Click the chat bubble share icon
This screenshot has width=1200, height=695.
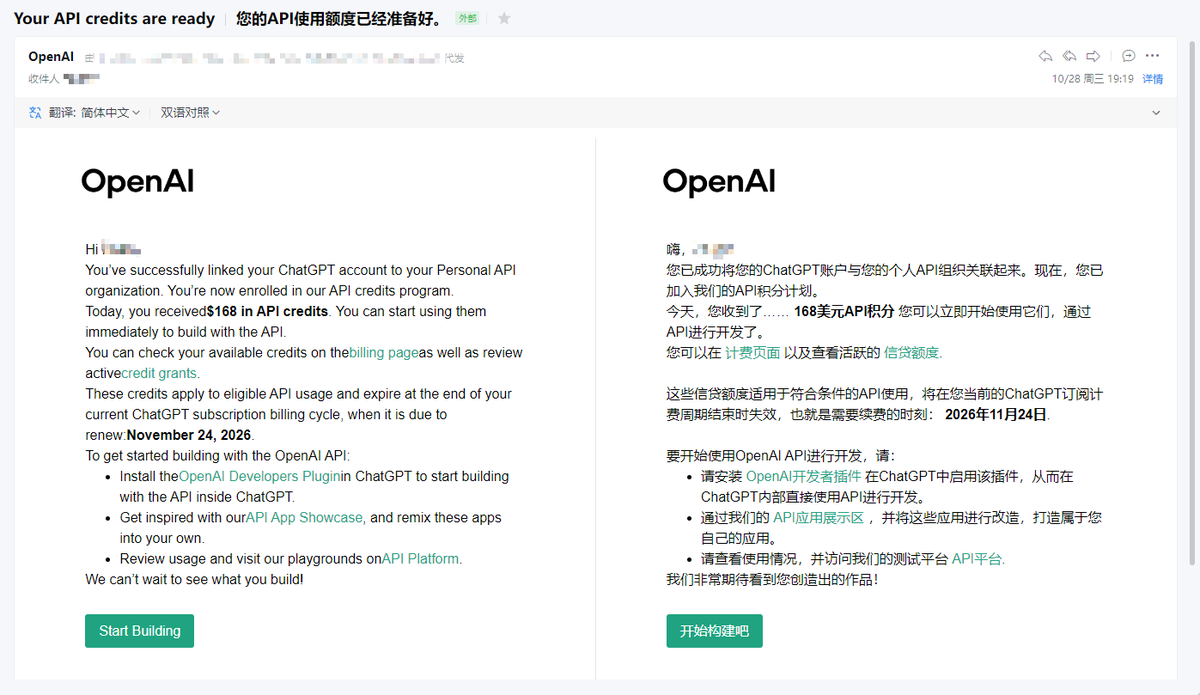(x=1128, y=56)
